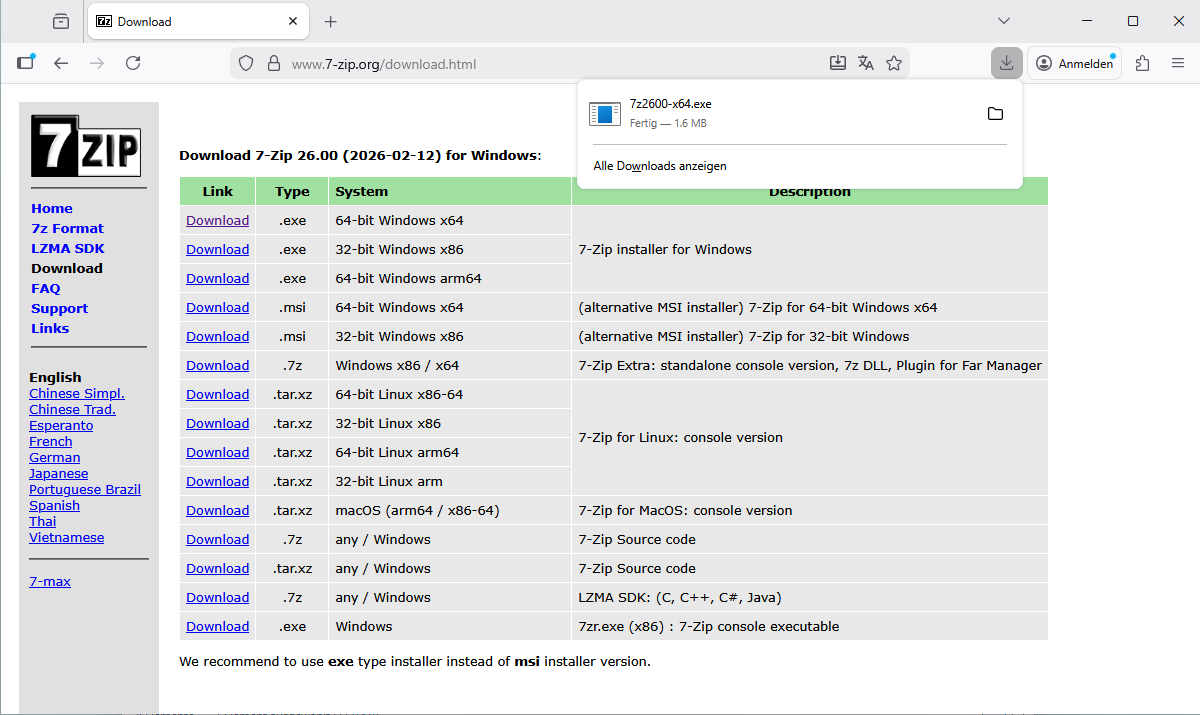Click the connection security padlock icon
Image resolution: width=1200 pixels, height=715 pixels.
[x=274, y=62]
